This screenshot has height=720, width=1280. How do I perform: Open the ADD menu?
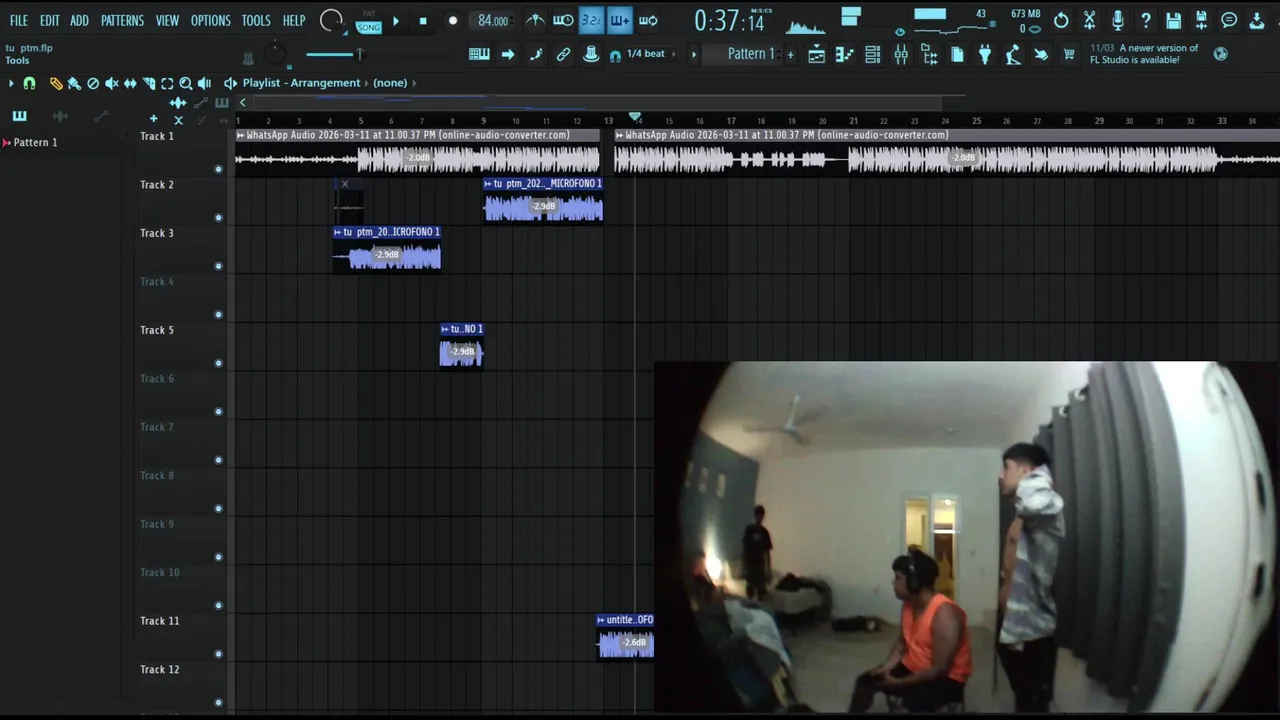coord(80,20)
